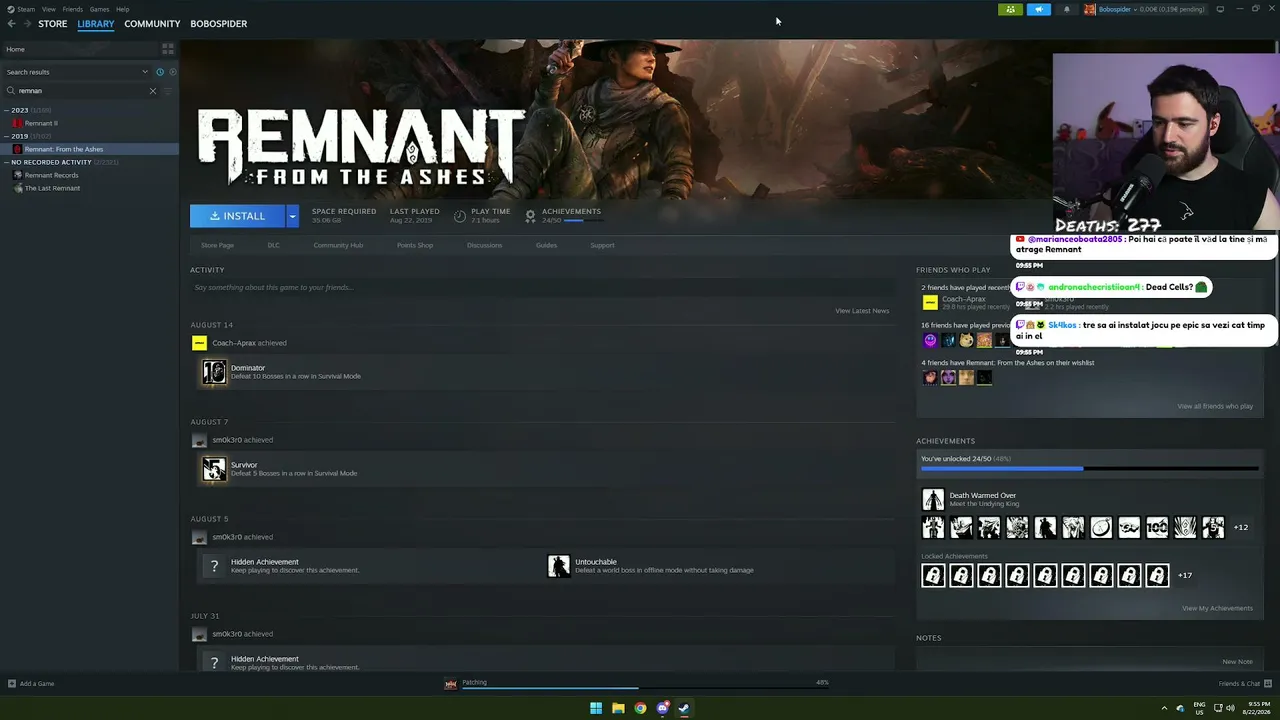Click the achievements progress bar

(x=1090, y=468)
